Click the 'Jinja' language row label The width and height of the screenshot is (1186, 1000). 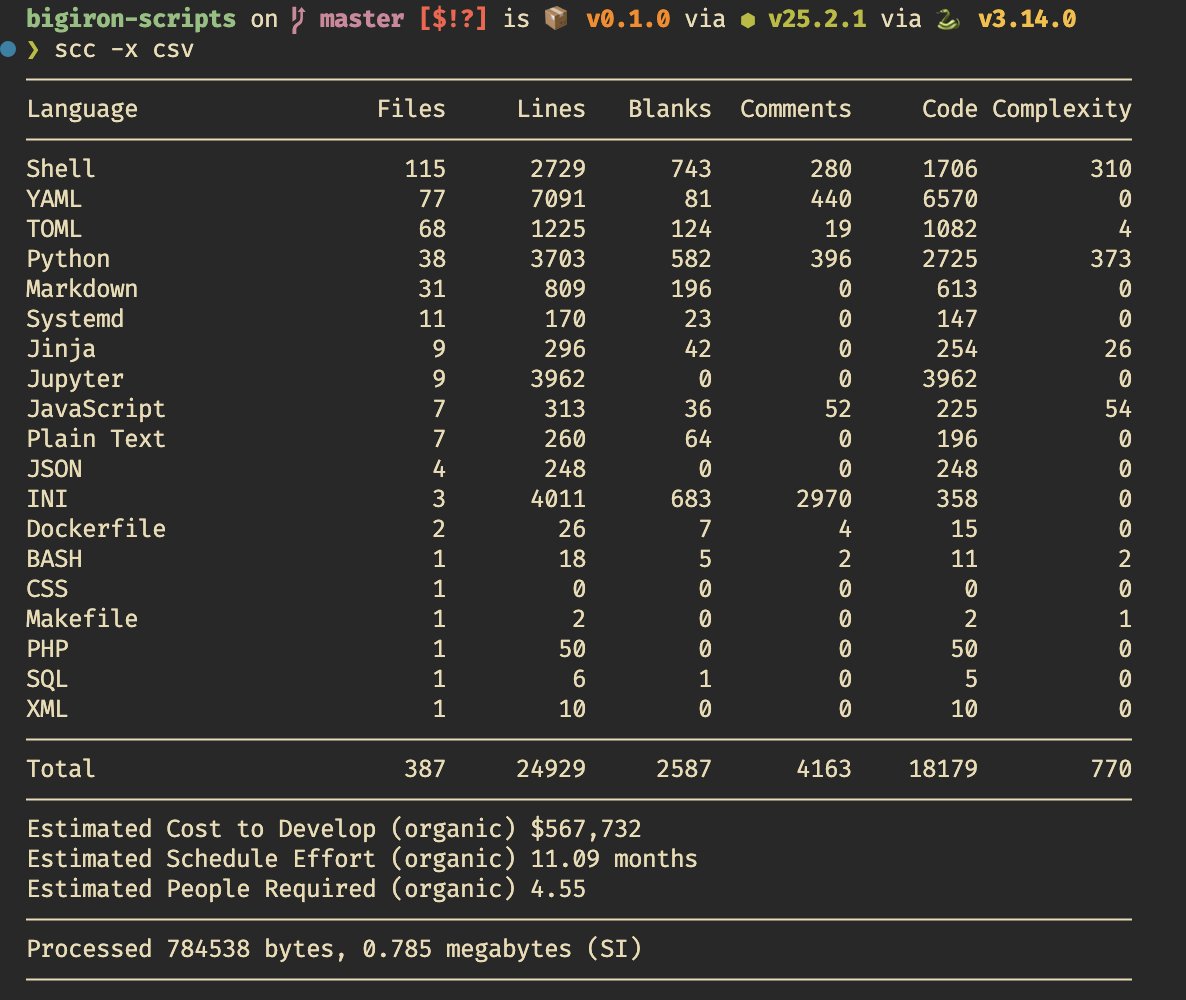(x=61, y=349)
